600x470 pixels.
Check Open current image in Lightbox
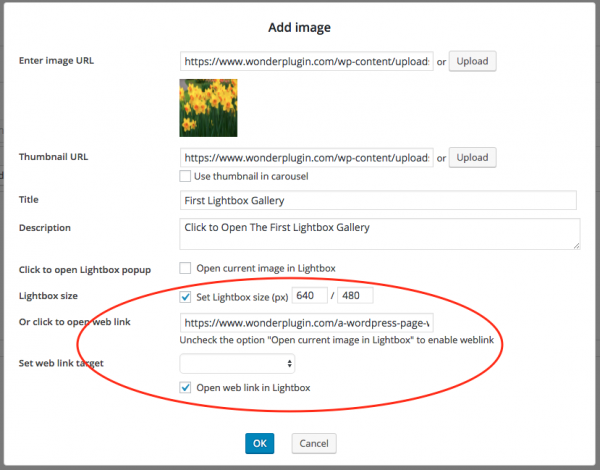185,268
